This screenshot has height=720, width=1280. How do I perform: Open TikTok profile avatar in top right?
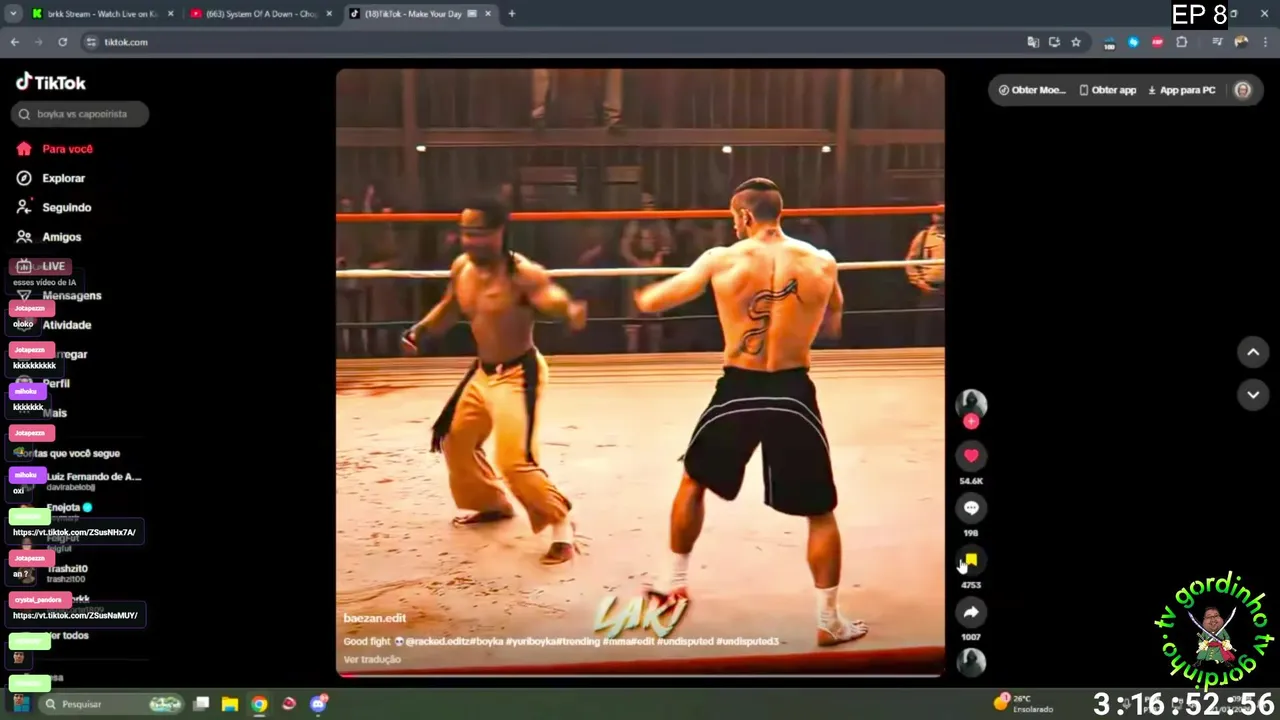1243,90
